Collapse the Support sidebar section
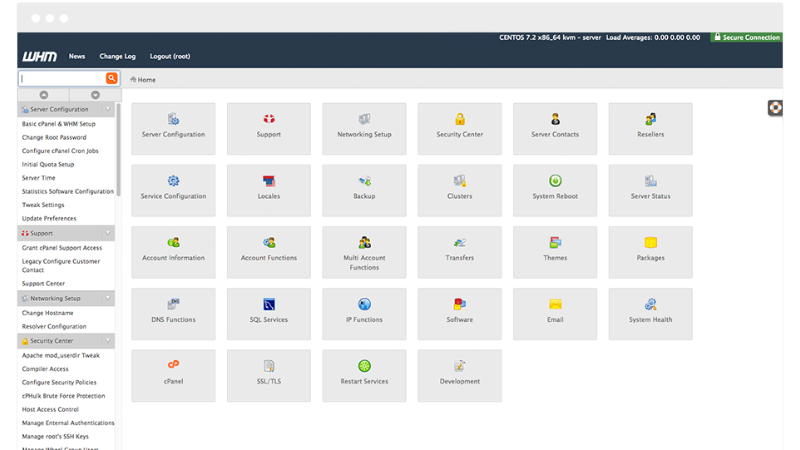The image size is (800, 450). click(109, 233)
